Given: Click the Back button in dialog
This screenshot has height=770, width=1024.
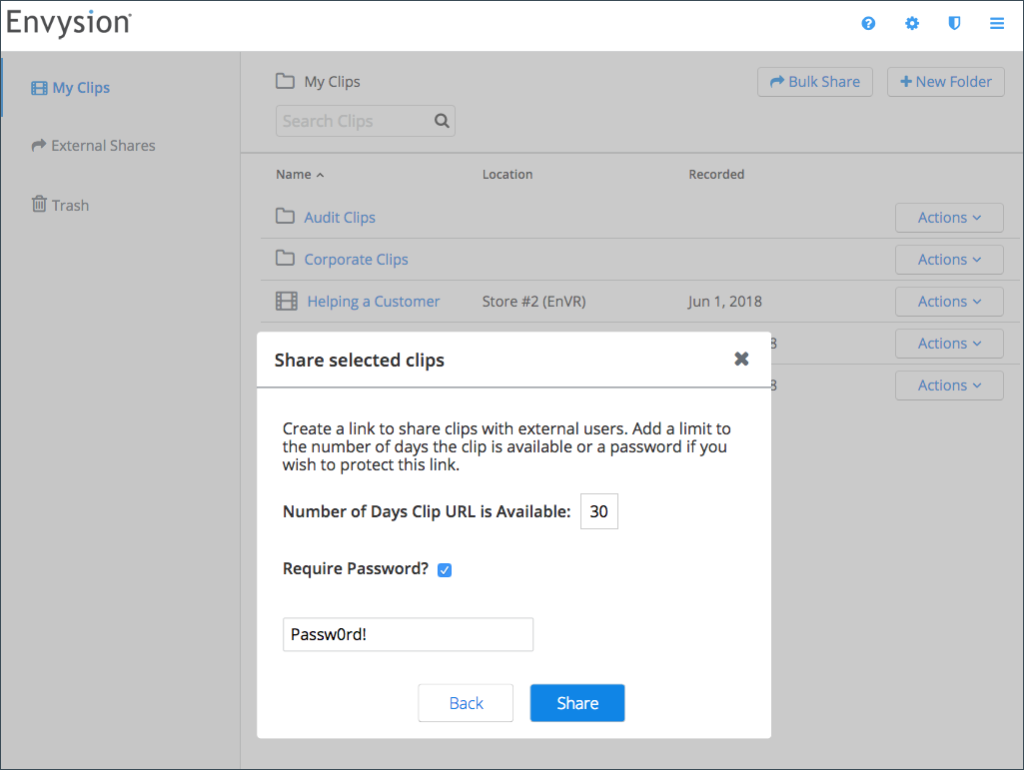Looking at the screenshot, I should coord(466,703).
